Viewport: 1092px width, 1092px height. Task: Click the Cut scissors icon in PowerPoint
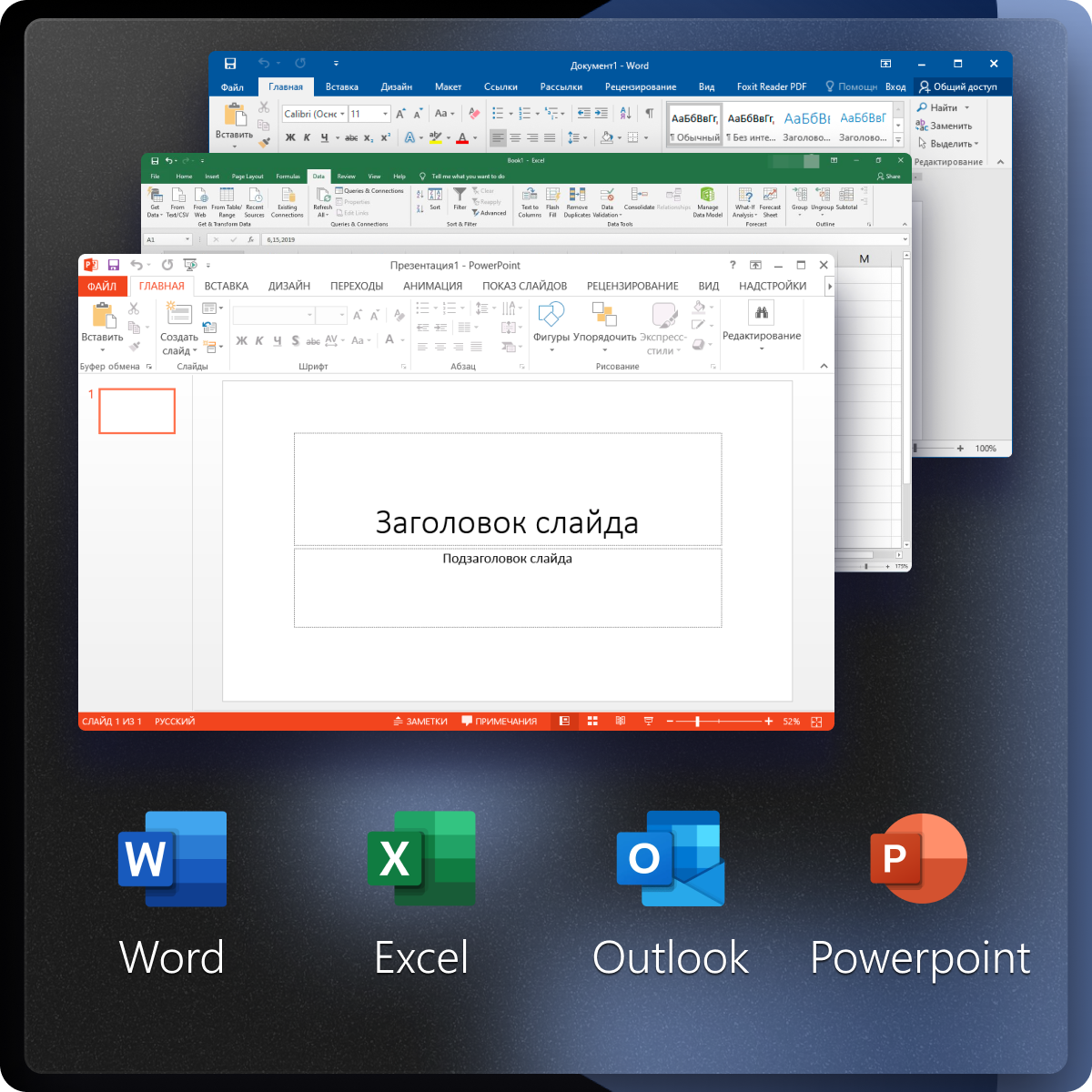pyautogui.click(x=134, y=308)
